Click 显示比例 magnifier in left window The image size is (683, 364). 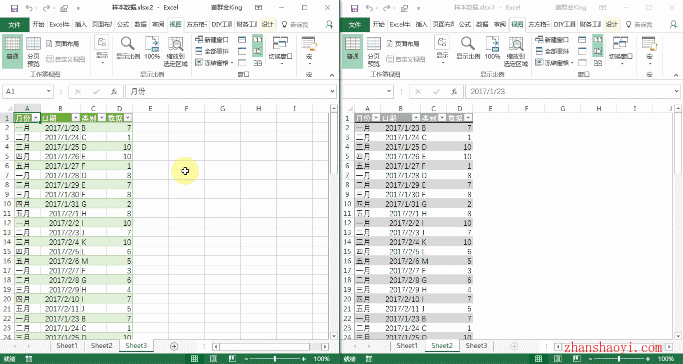[128, 48]
